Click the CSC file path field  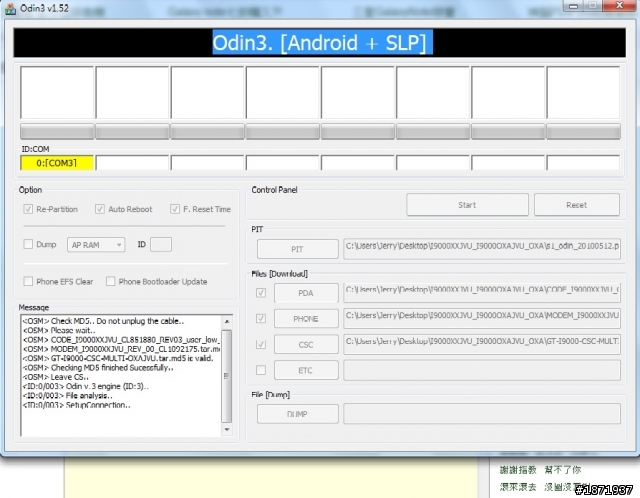(482, 345)
